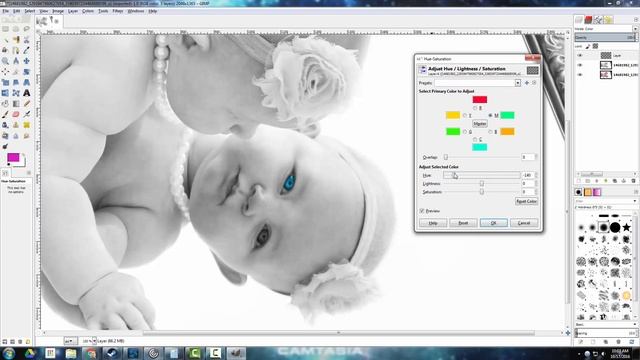640x360 pixels.
Task: Click the Reset button
Action: 463,223
